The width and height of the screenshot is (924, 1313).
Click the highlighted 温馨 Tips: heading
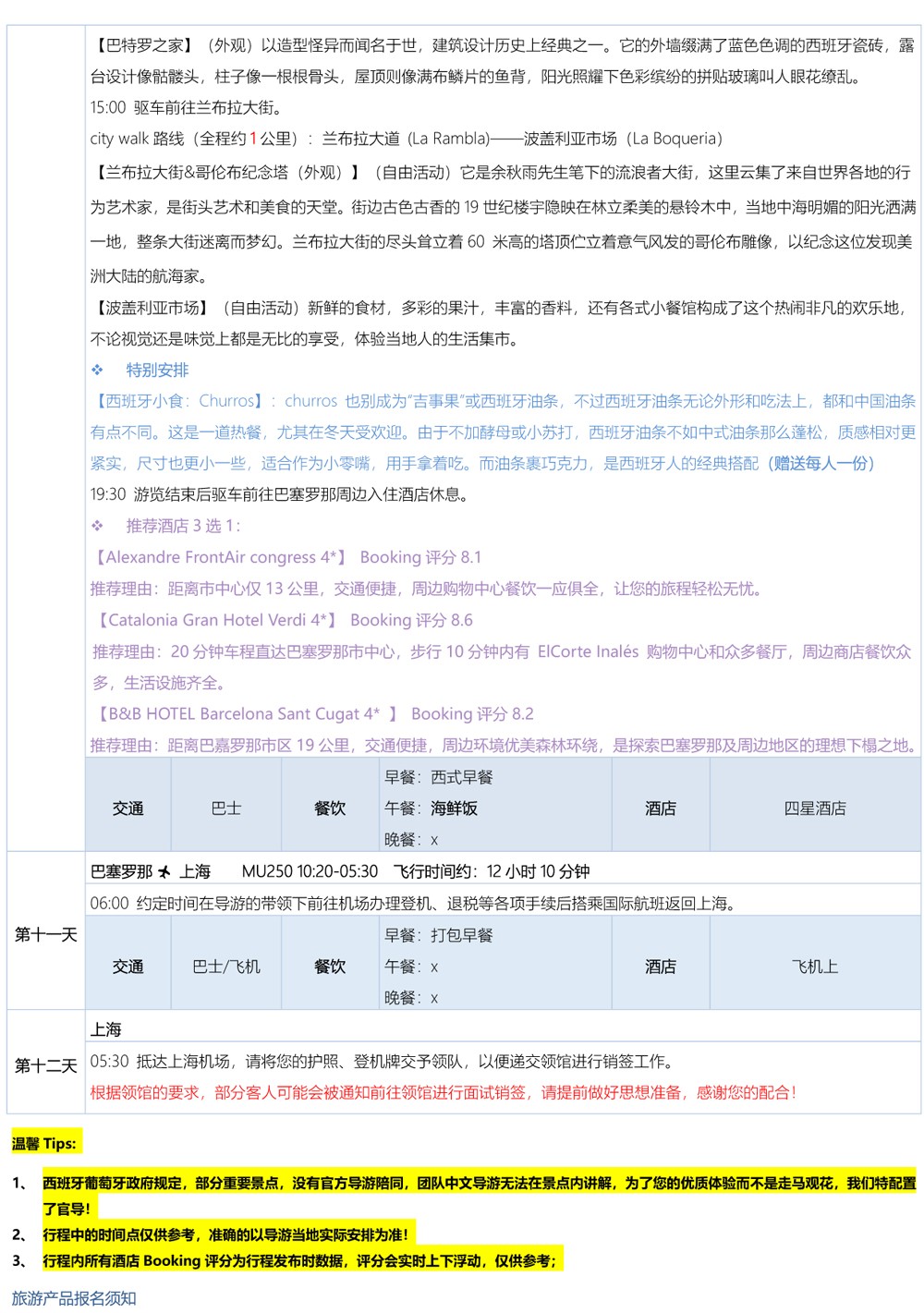(x=44, y=1143)
